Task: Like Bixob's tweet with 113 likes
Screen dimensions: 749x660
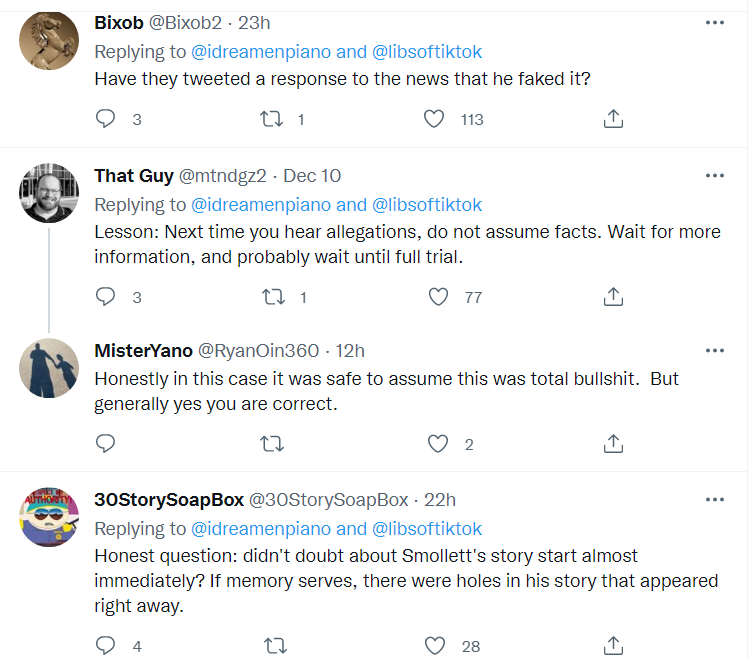Action: [434, 119]
